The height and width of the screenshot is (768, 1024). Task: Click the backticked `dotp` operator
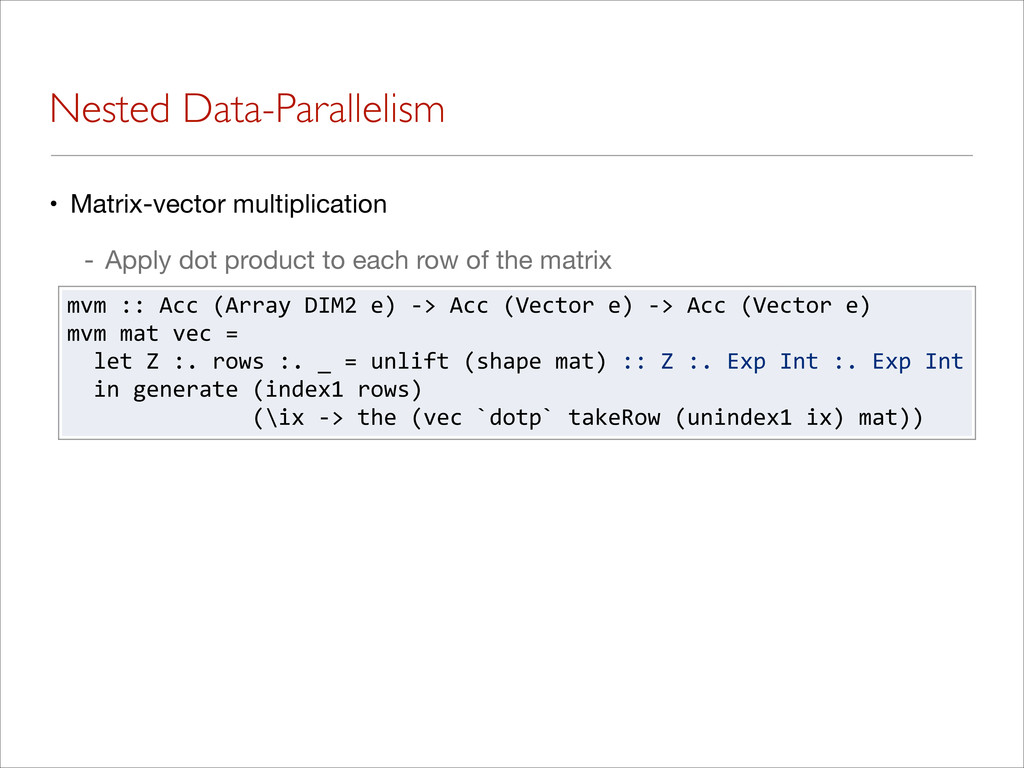click(x=515, y=418)
